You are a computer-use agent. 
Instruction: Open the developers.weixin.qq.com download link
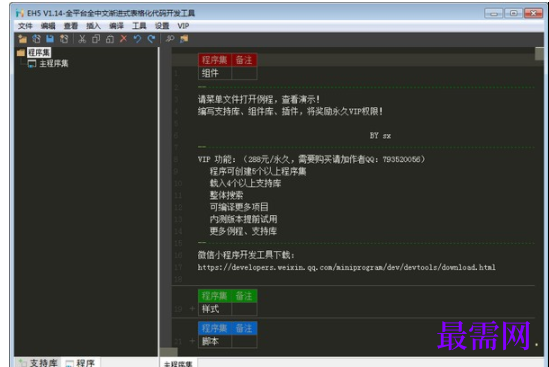[x=347, y=267]
